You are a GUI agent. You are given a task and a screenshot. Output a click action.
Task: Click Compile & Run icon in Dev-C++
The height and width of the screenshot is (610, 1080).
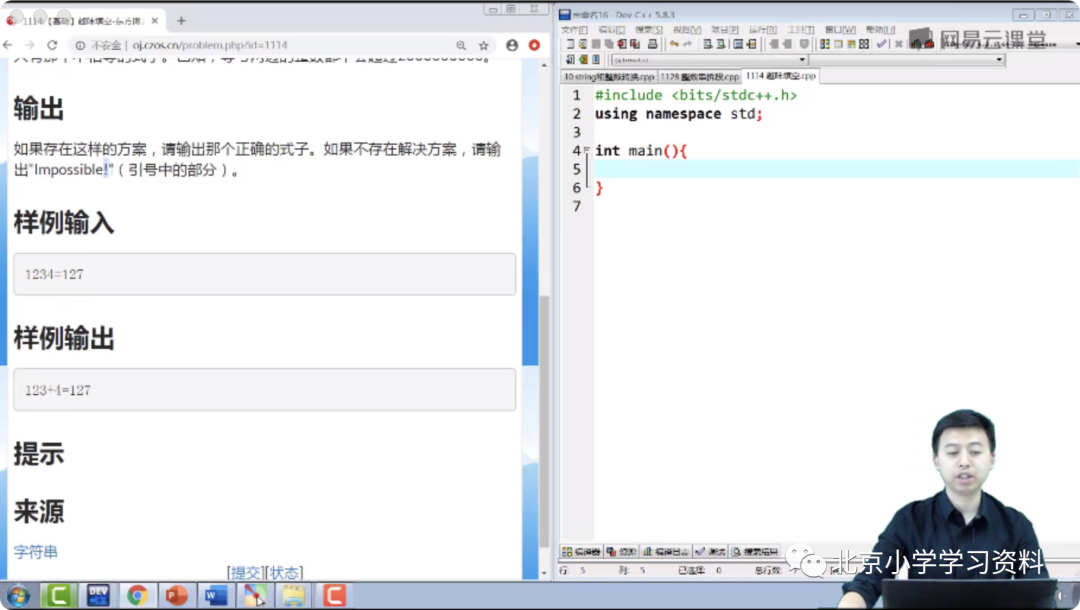(x=851, y=44)
